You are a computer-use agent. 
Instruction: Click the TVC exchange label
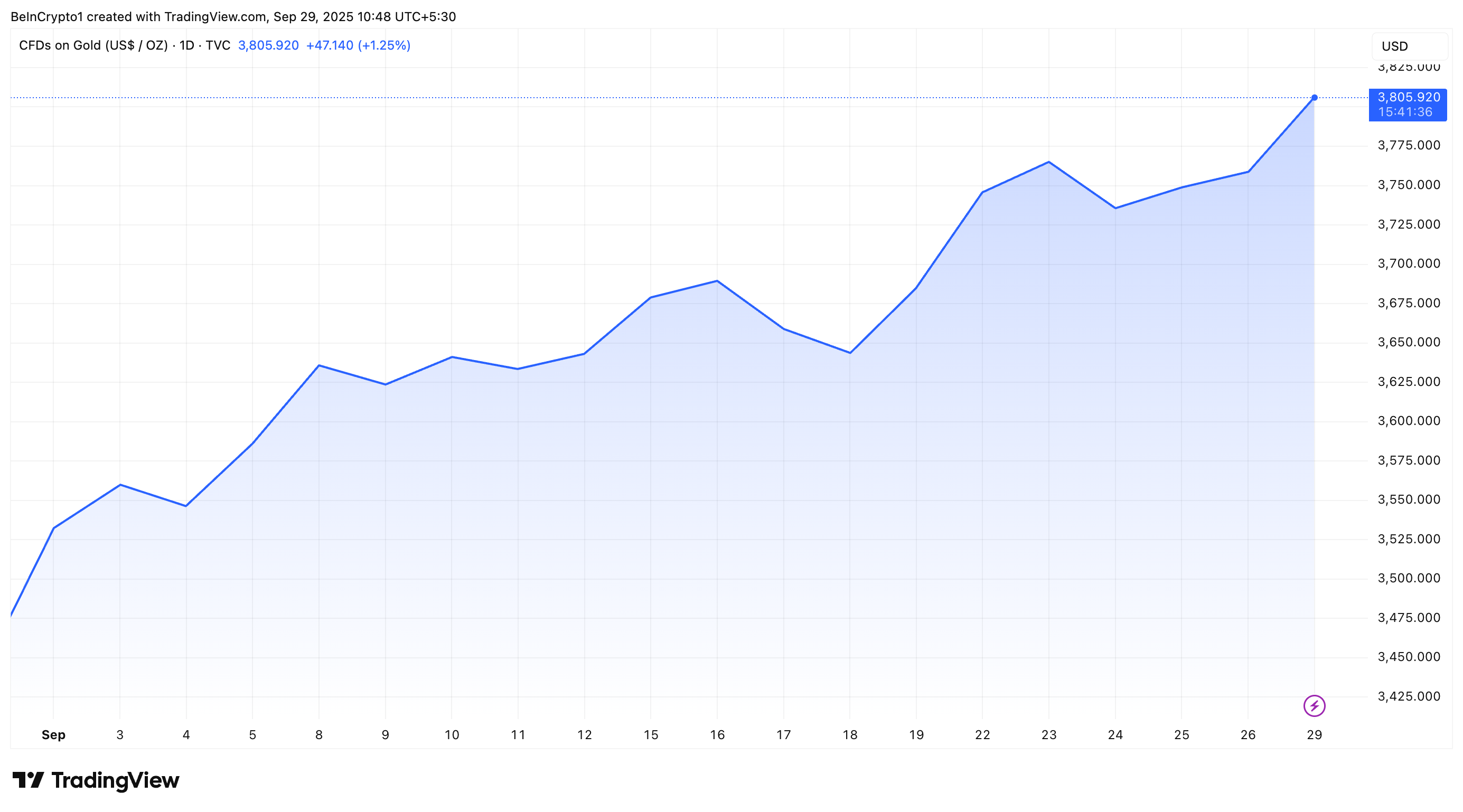[220, 45]
